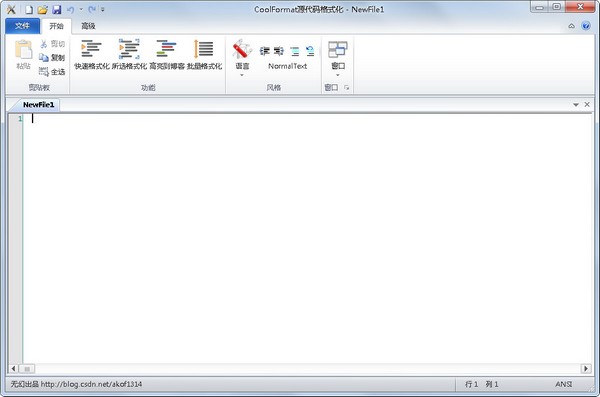Create a new file from quick access toolbar
This screenshot has height=397, width=600.
pyautogui.click(x=29, y=10)
